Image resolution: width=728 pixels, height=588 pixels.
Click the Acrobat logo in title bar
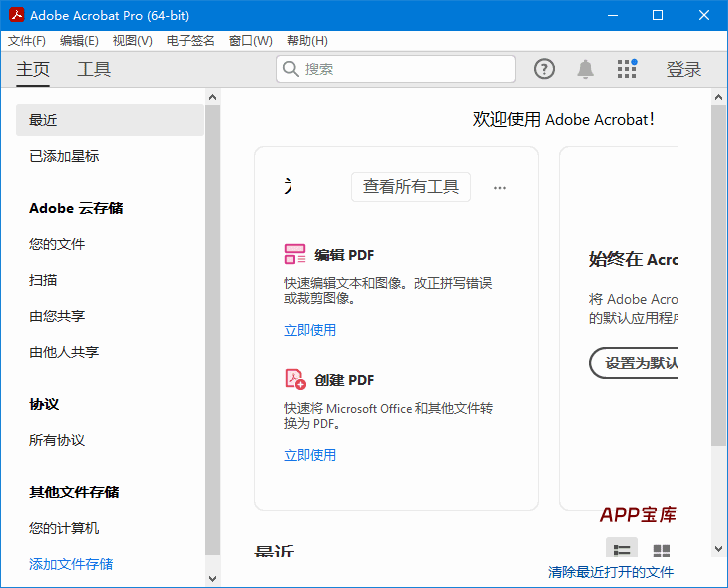click(x=17, y=15)
